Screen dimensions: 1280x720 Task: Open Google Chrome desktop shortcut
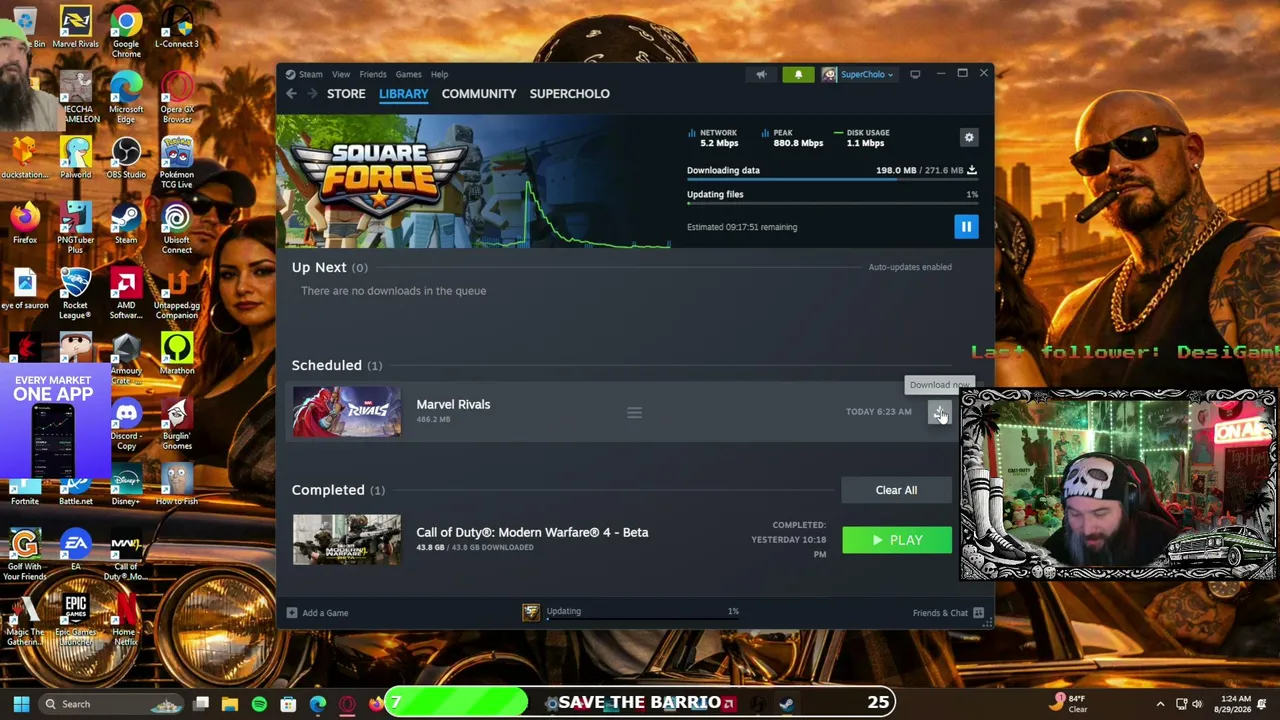(x=126, y=33)
